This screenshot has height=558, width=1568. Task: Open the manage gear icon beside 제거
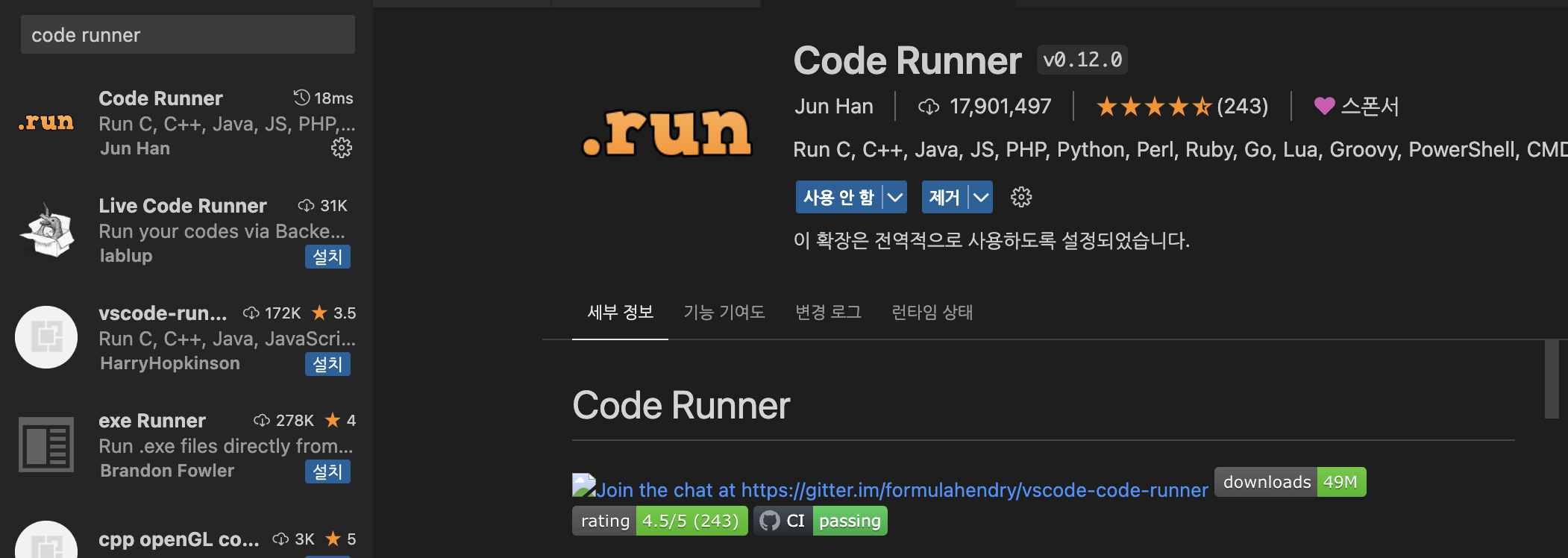[x=1021, y=197]
